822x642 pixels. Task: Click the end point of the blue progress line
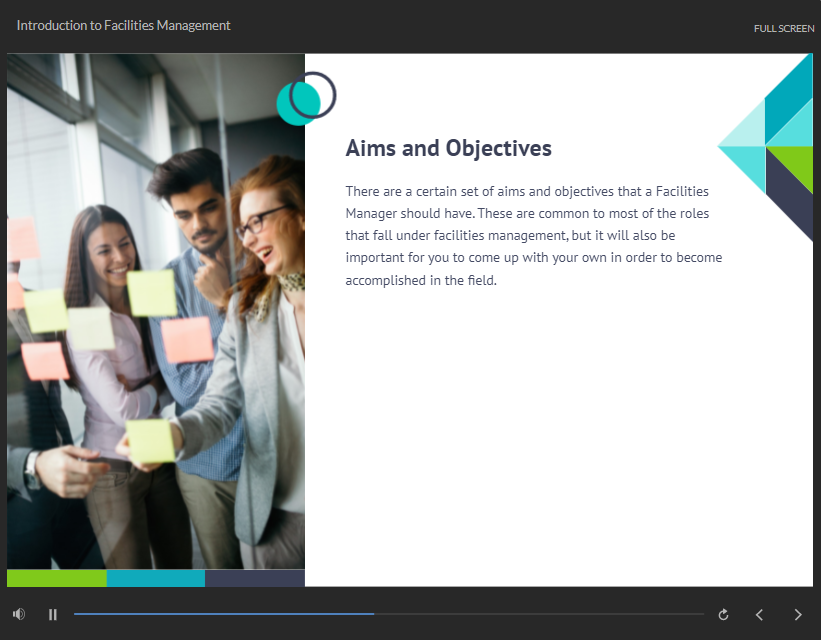click(374, 614)
